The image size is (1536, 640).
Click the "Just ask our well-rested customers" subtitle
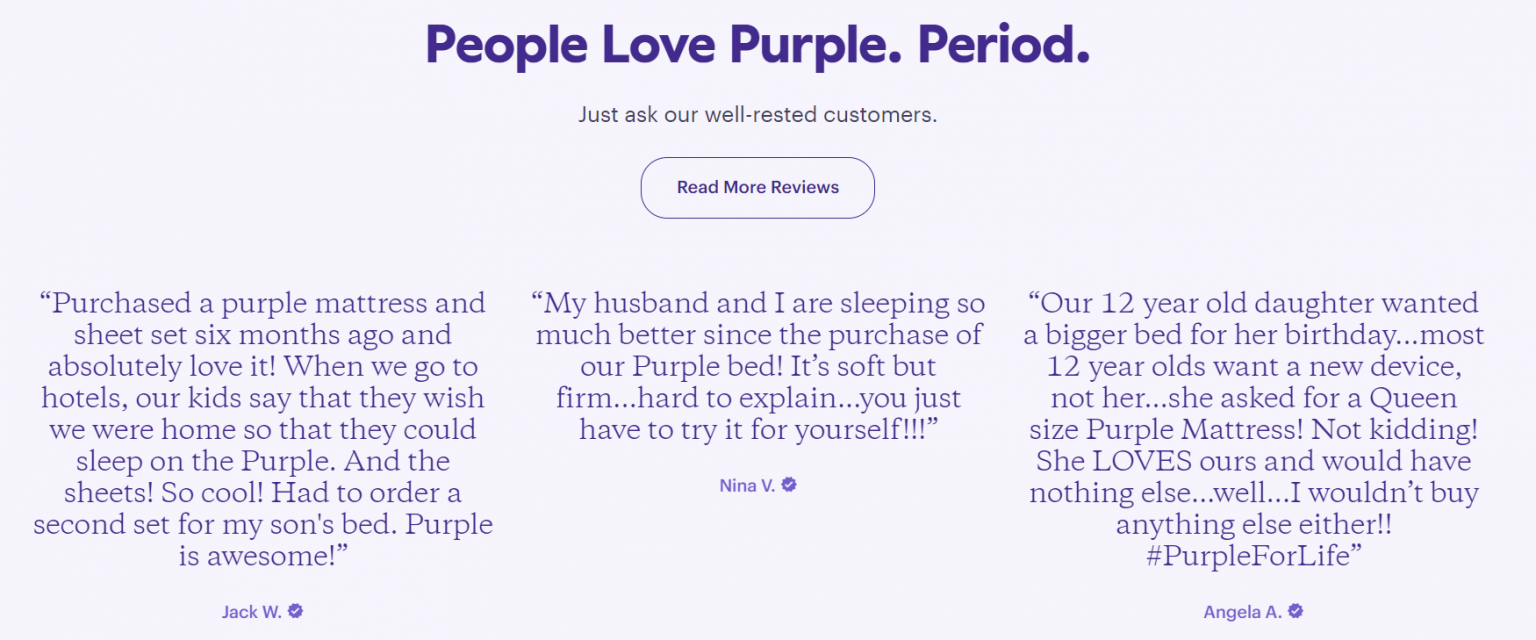click(x=757, y=115)
